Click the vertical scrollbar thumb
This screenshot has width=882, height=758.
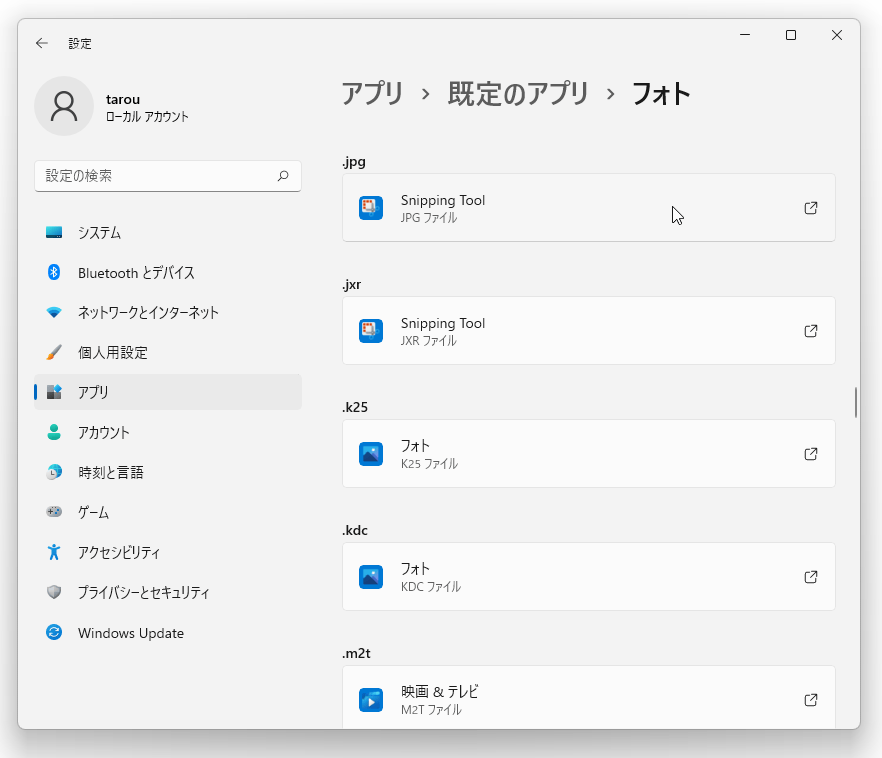(856, 403)
